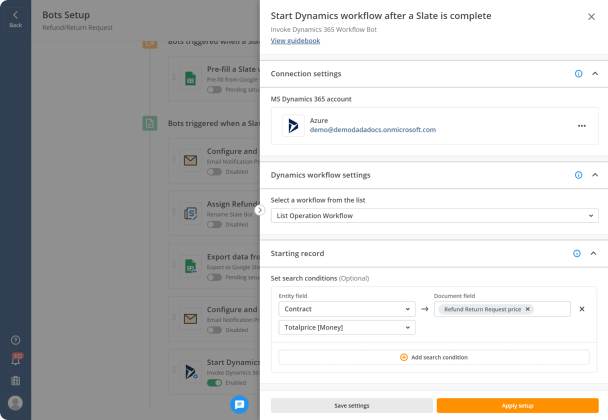Image resolution: width=608 pixels, height=420 pixels.
Task: Click the Assign Refund bot title
Action: tap(233, 204)
